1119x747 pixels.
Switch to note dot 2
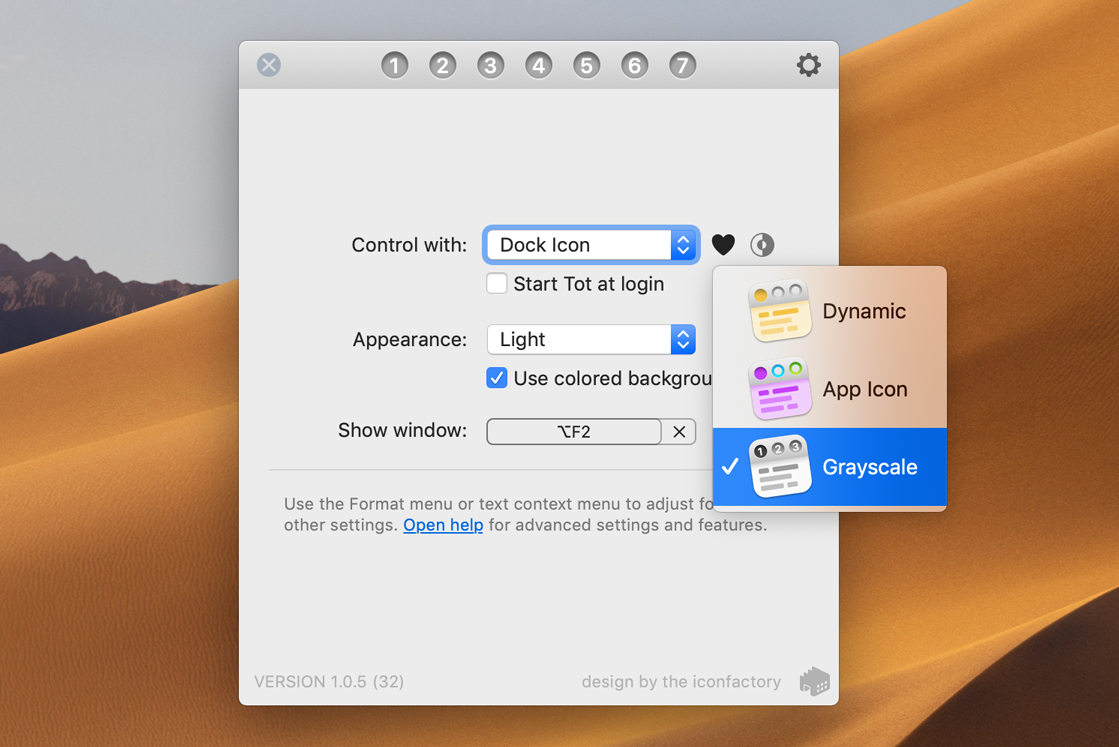tap(442, 66)
